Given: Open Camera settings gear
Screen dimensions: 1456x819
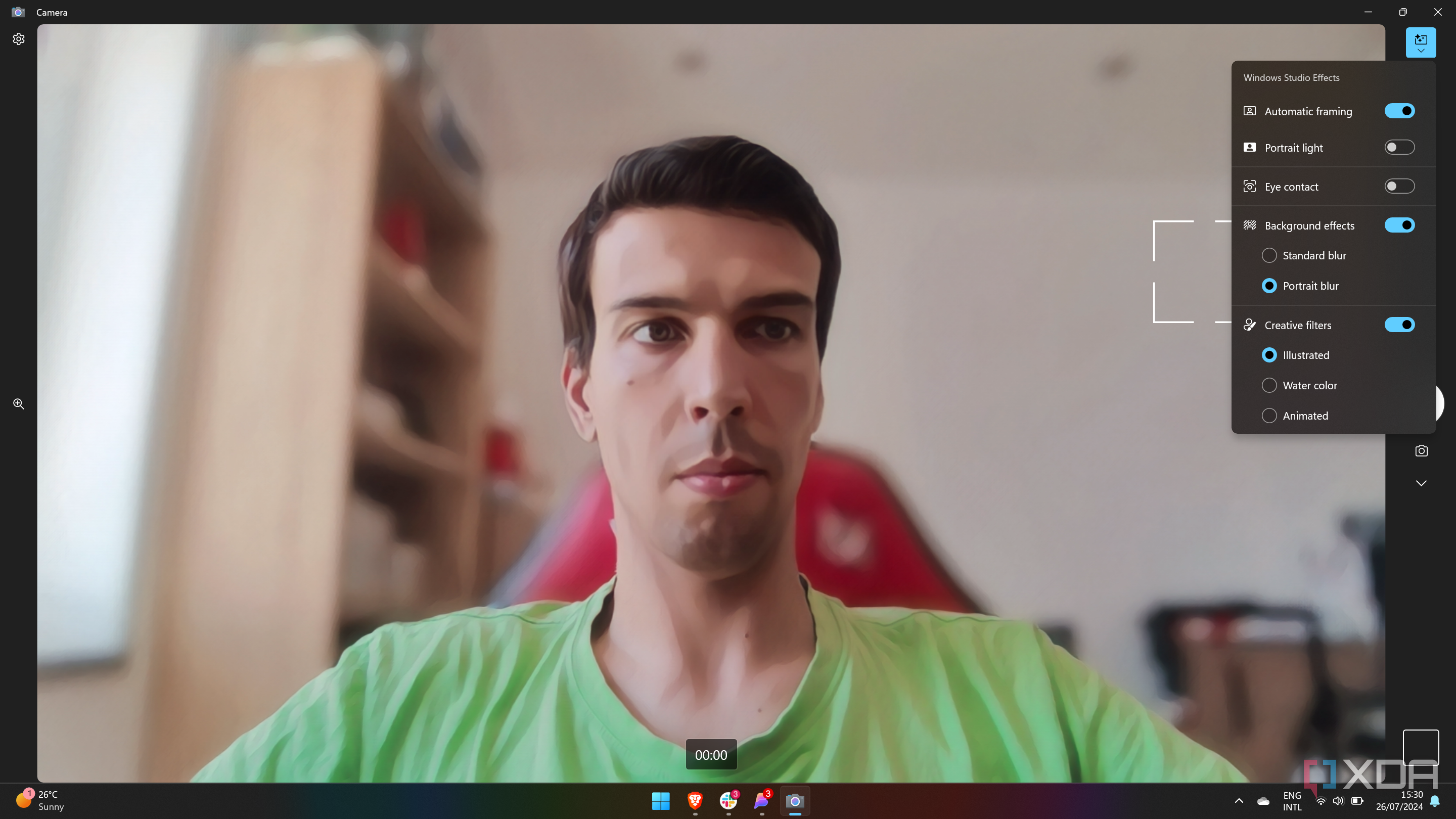Looking at the screenshot, I should coord(19,39).
